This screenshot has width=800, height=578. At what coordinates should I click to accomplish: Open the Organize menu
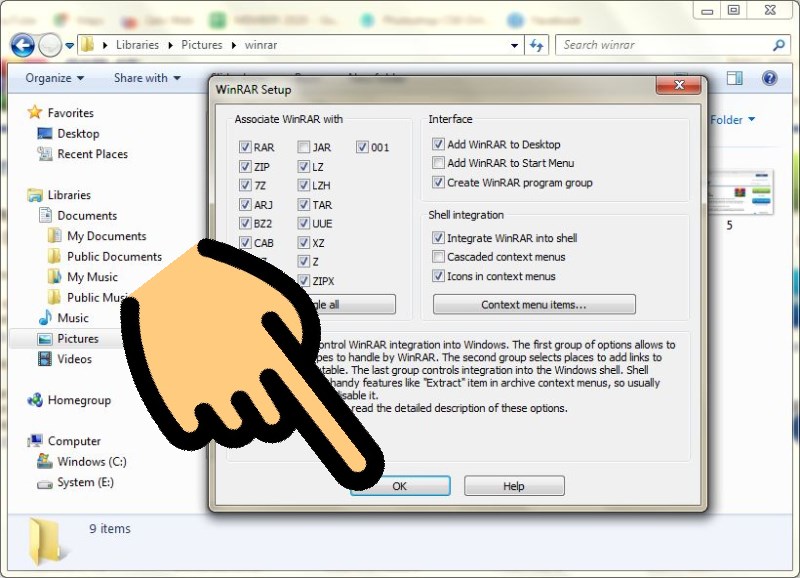coord(55,78)
